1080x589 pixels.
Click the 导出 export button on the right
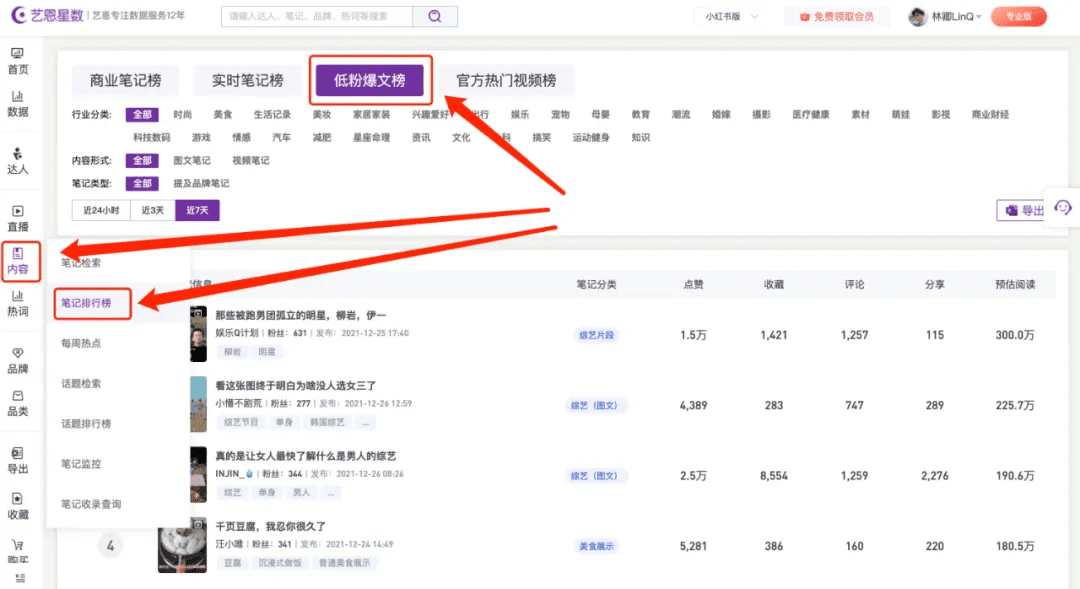click(1023, 210)
